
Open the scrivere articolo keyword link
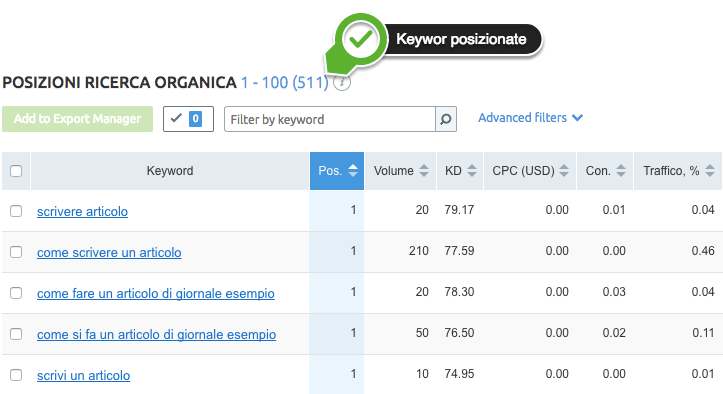pos(83,211)
